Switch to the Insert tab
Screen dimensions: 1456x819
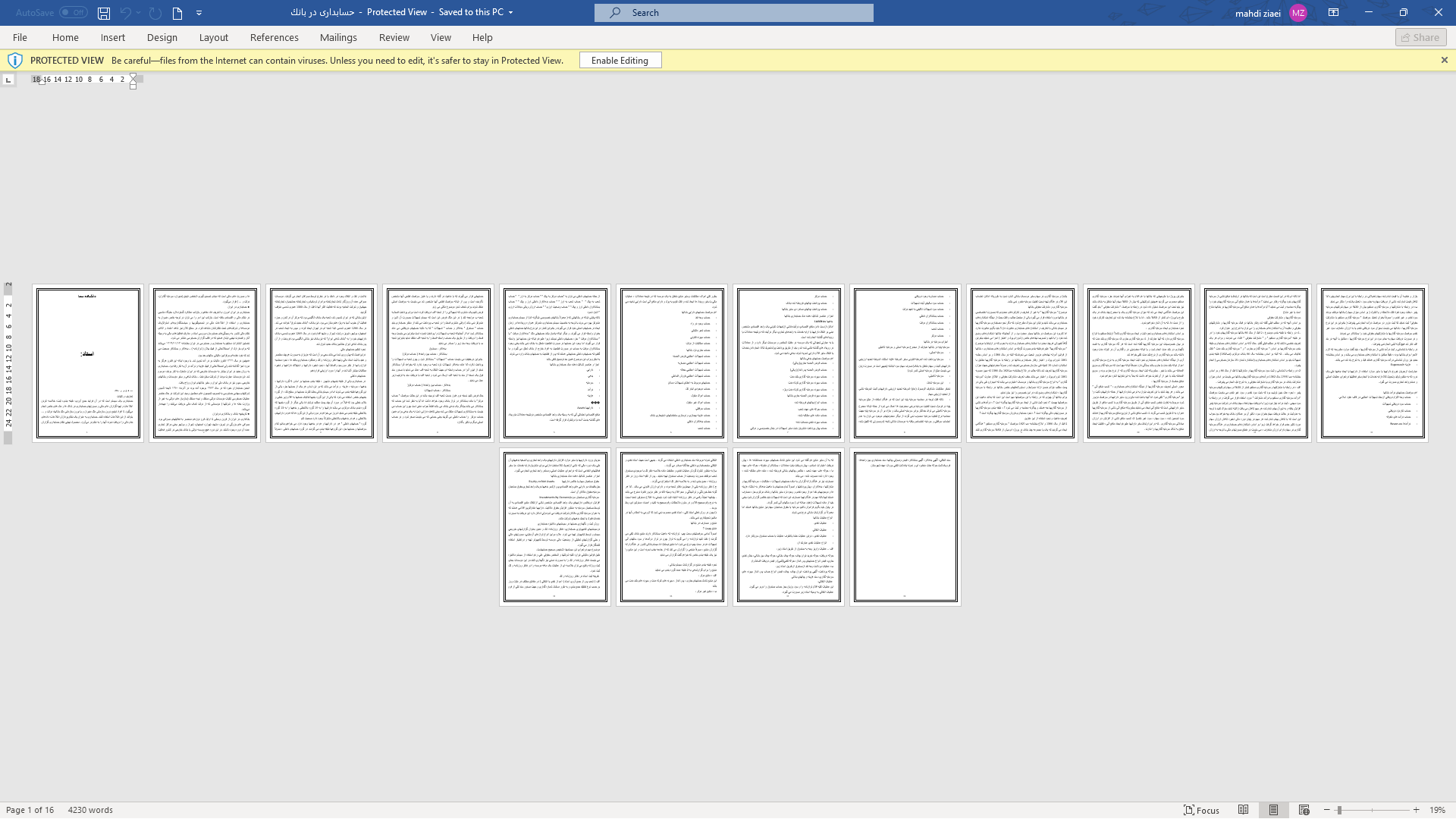tap(113, 37)
